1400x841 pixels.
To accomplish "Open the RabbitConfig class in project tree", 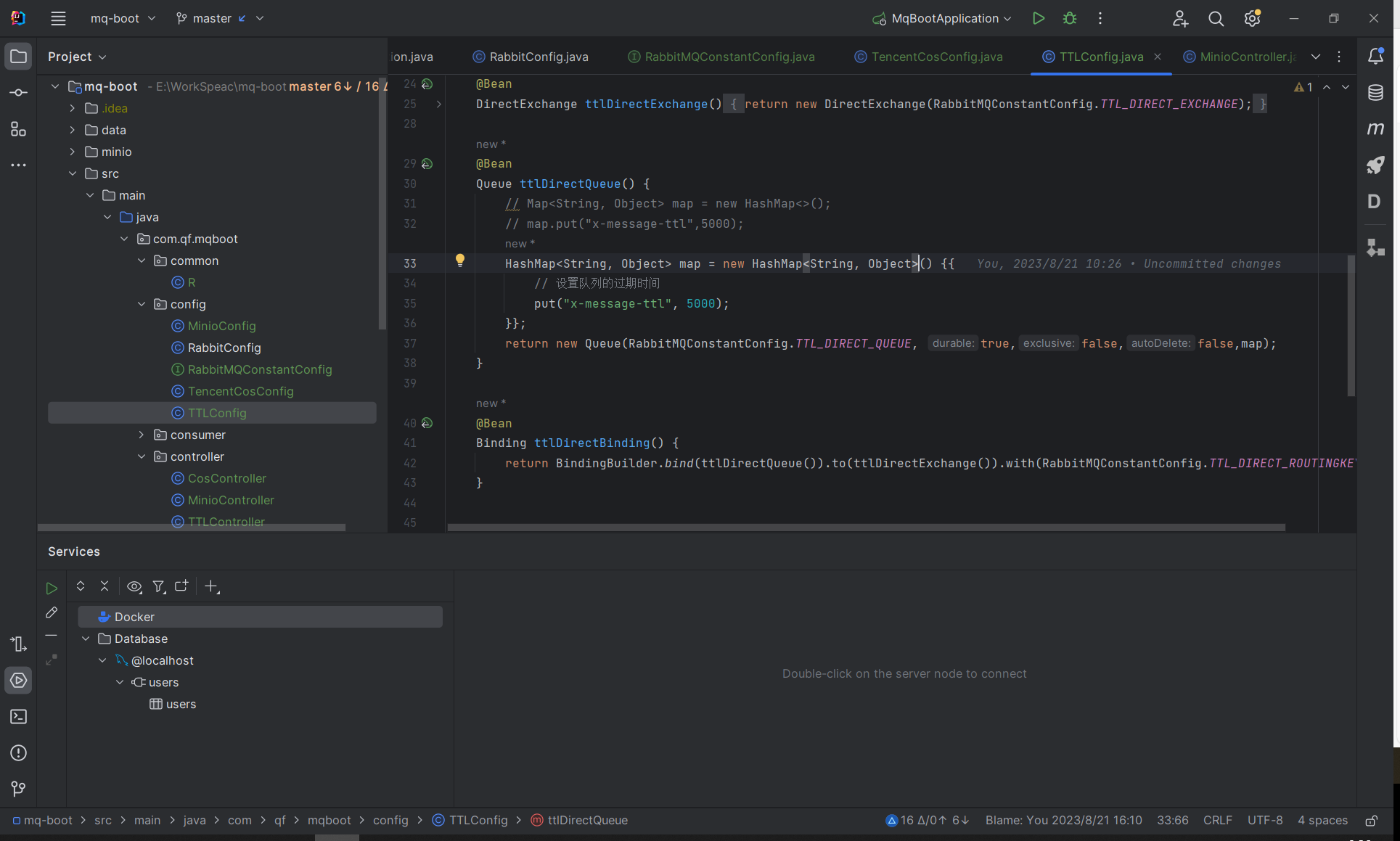I will point(224,348).
